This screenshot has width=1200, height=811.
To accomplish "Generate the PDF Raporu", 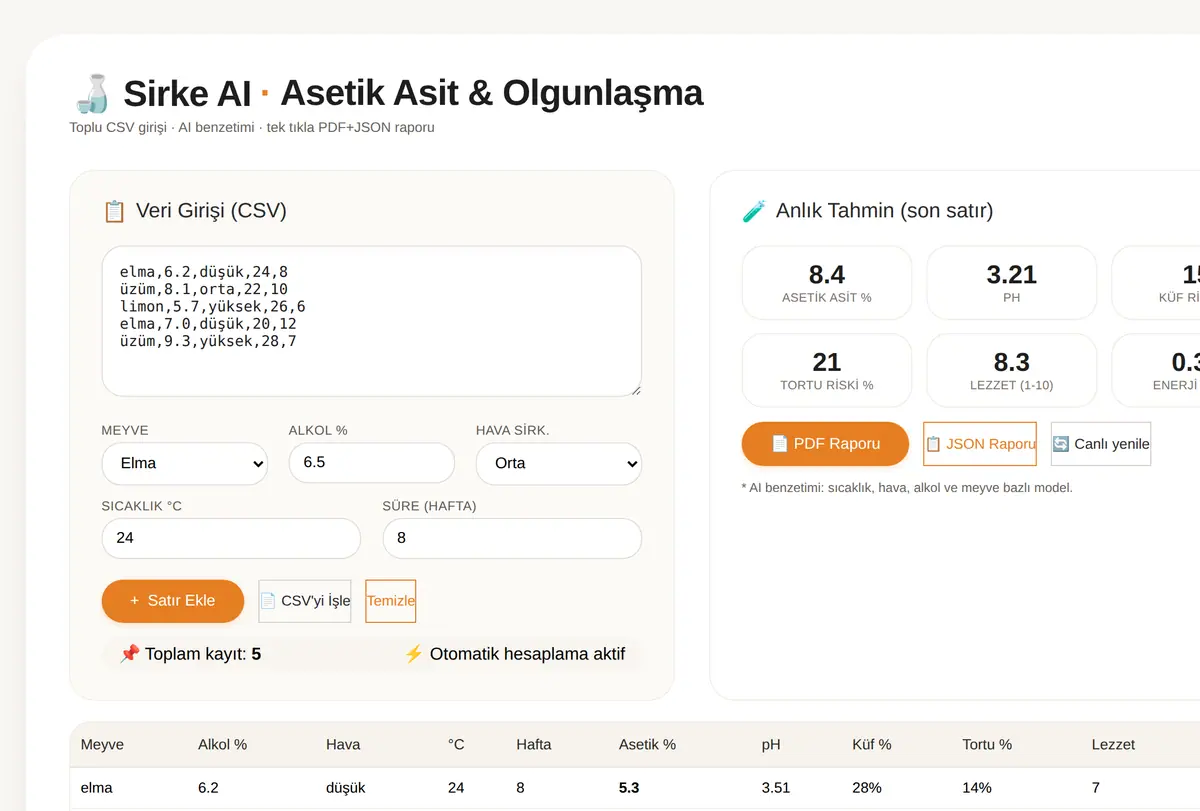I will point(825,444).
